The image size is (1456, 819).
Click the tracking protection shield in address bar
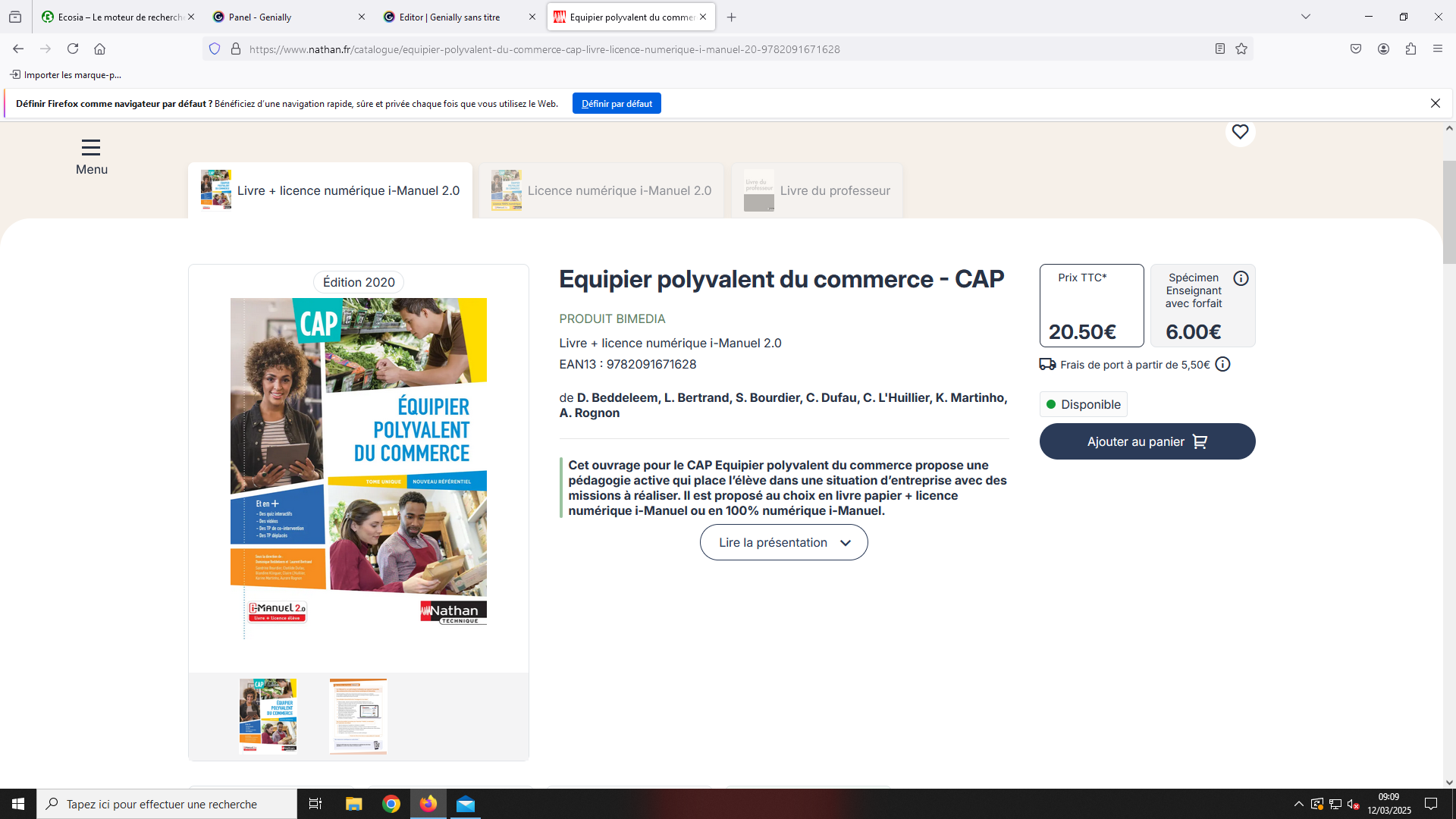tap(215, 49)
